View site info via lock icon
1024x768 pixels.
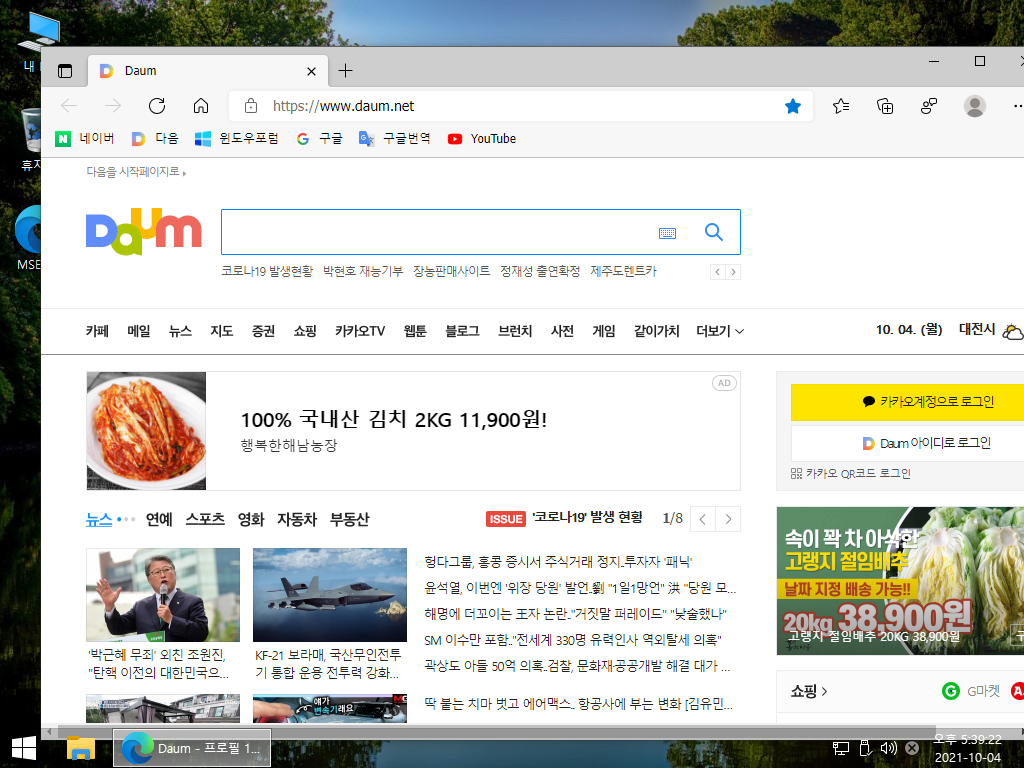coord(251,106)
